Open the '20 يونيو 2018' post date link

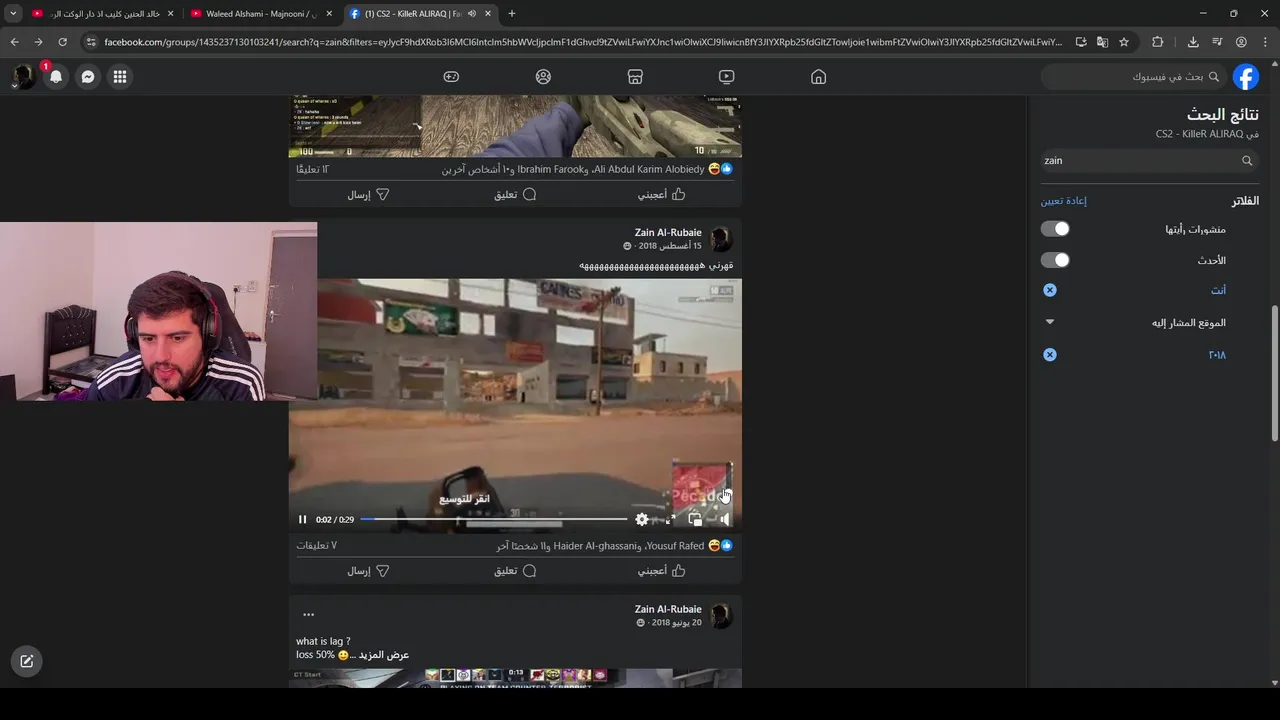(676, 623)
